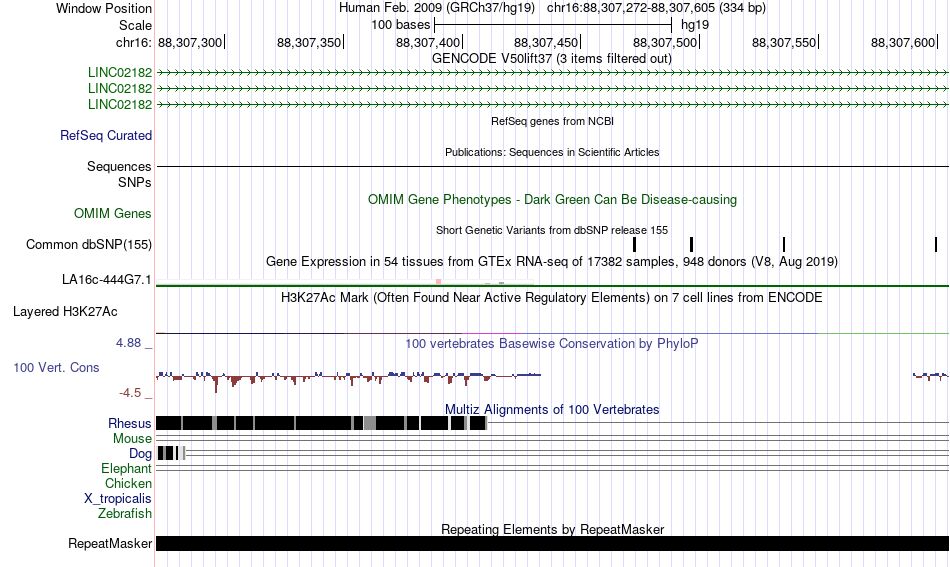Click the Sequences track label
The image size is (950, 567).
coord(119,167)
